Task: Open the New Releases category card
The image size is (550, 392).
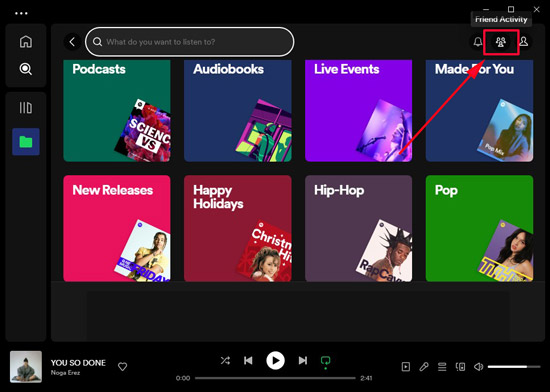Action: coord(117,228)
